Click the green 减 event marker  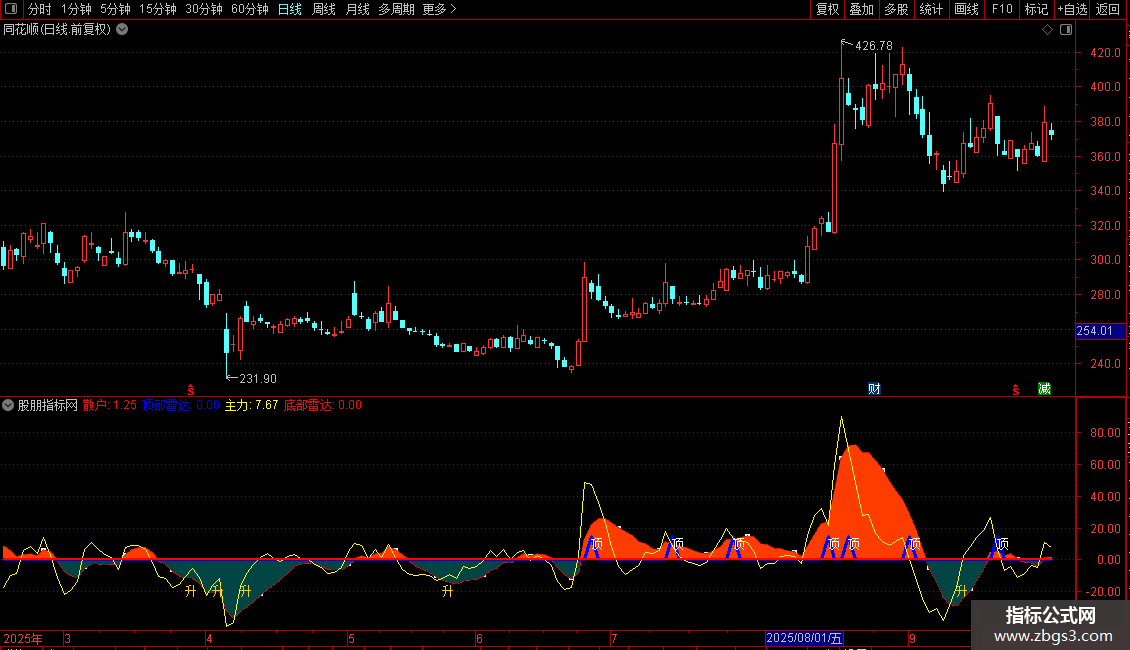(1044, 389)
